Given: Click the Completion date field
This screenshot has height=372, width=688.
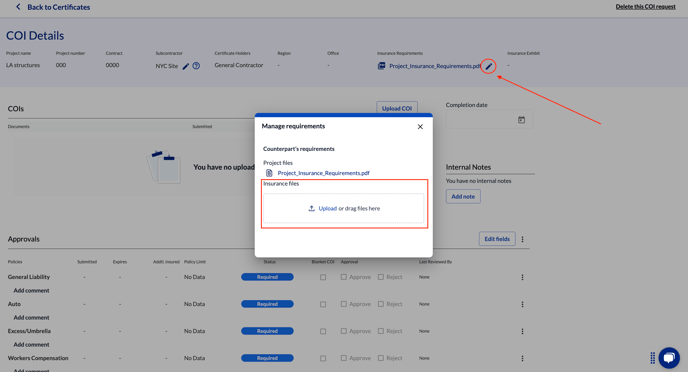Looking at the screenshot, I should (x=489, y=119).
